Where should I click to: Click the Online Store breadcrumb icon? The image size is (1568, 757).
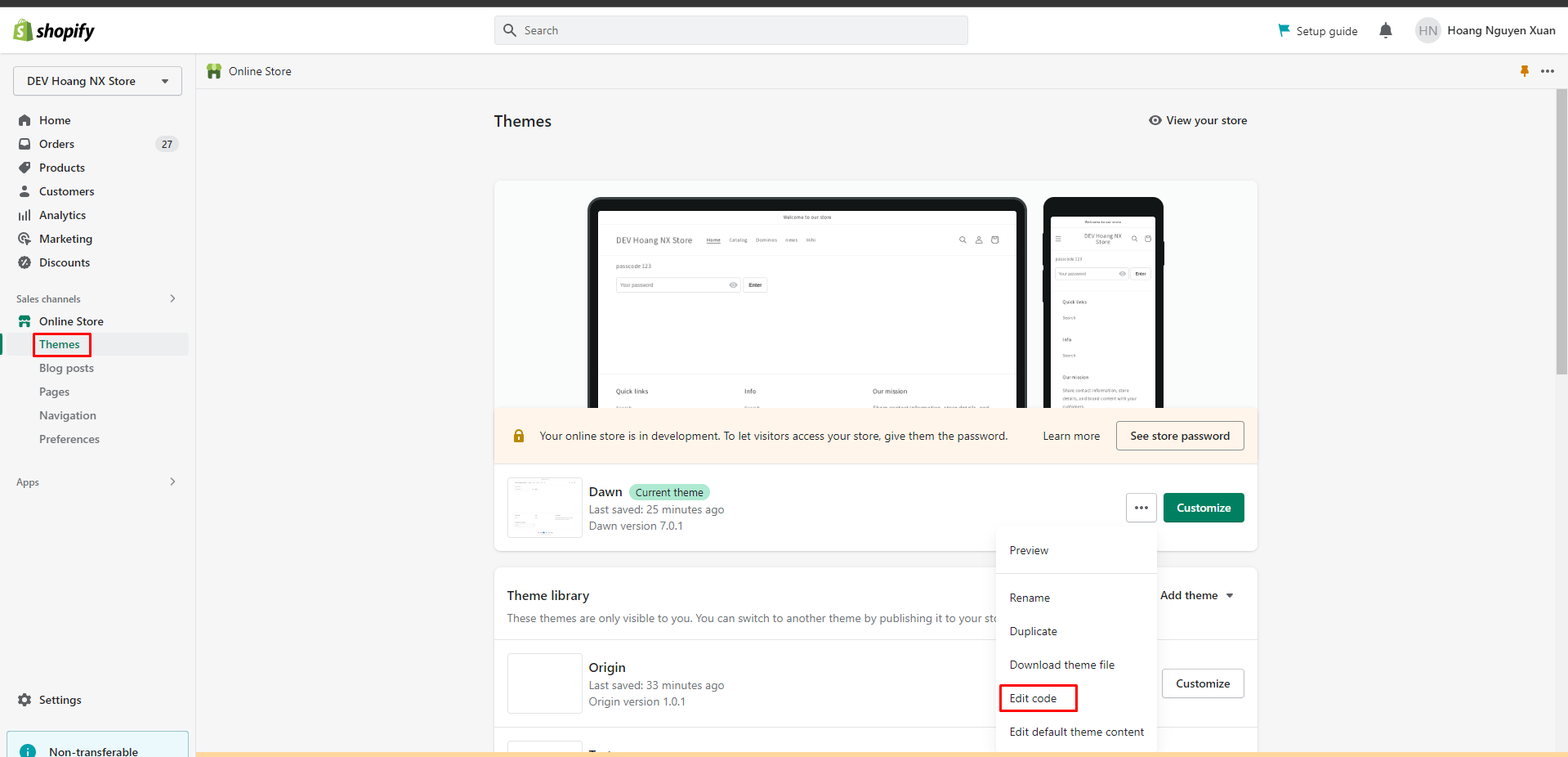click(214, 71)
